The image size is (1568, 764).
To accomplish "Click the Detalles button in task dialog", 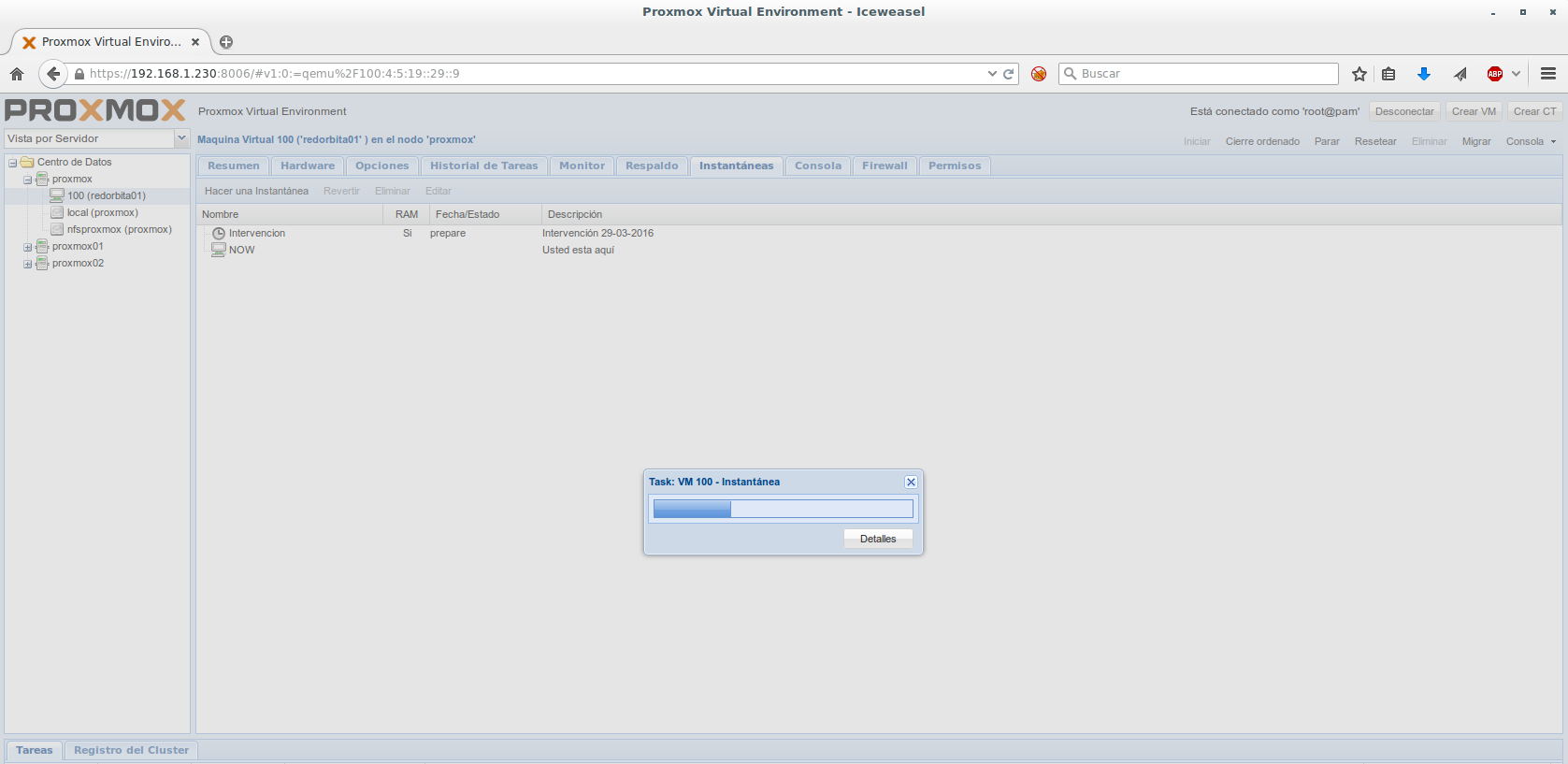I will tap(877, 539).
